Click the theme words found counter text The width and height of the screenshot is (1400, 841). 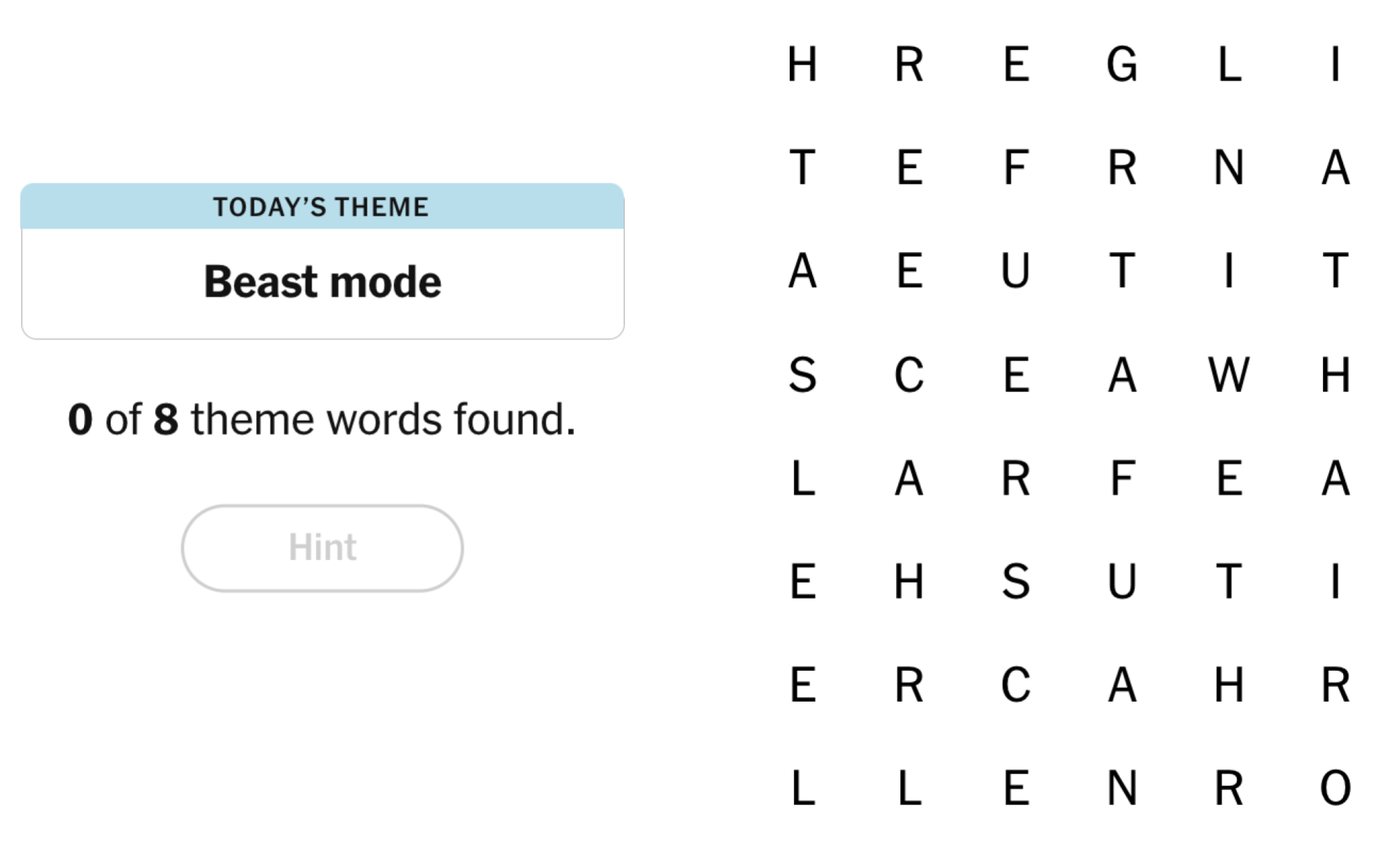322,419
